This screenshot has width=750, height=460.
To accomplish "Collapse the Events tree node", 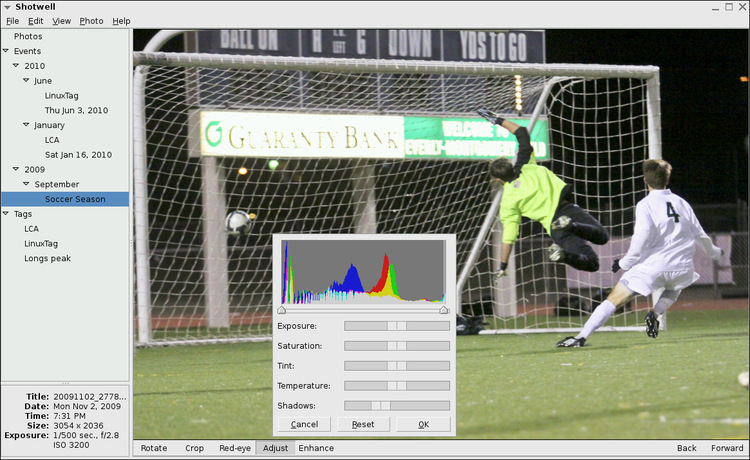I will [x=6, y=51].
